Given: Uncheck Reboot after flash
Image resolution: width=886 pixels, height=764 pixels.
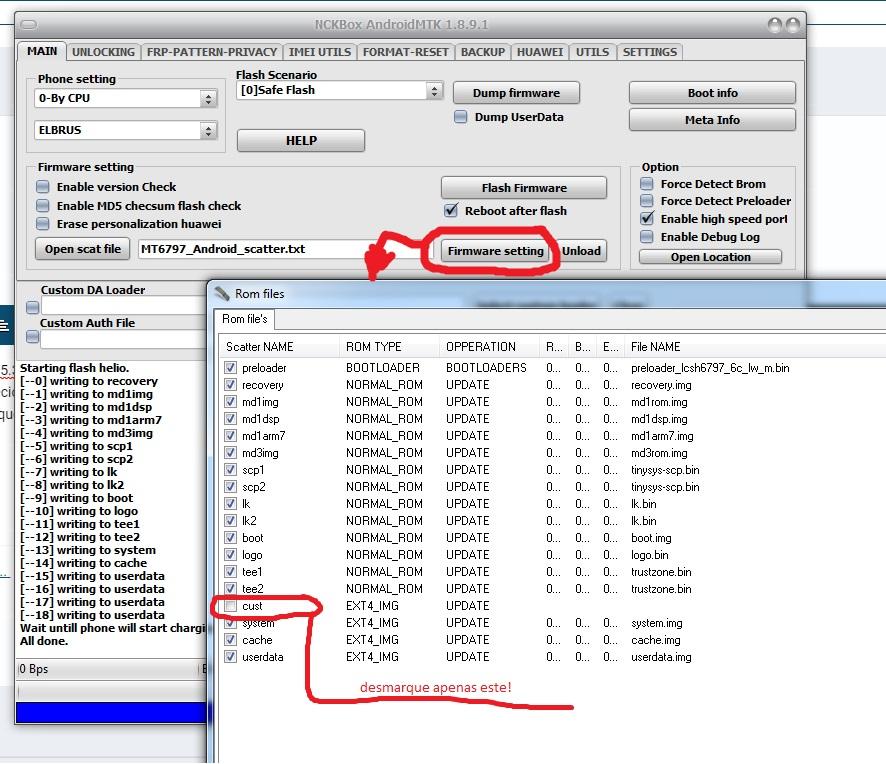Looking at the screenshot, I should click(451, 211).
